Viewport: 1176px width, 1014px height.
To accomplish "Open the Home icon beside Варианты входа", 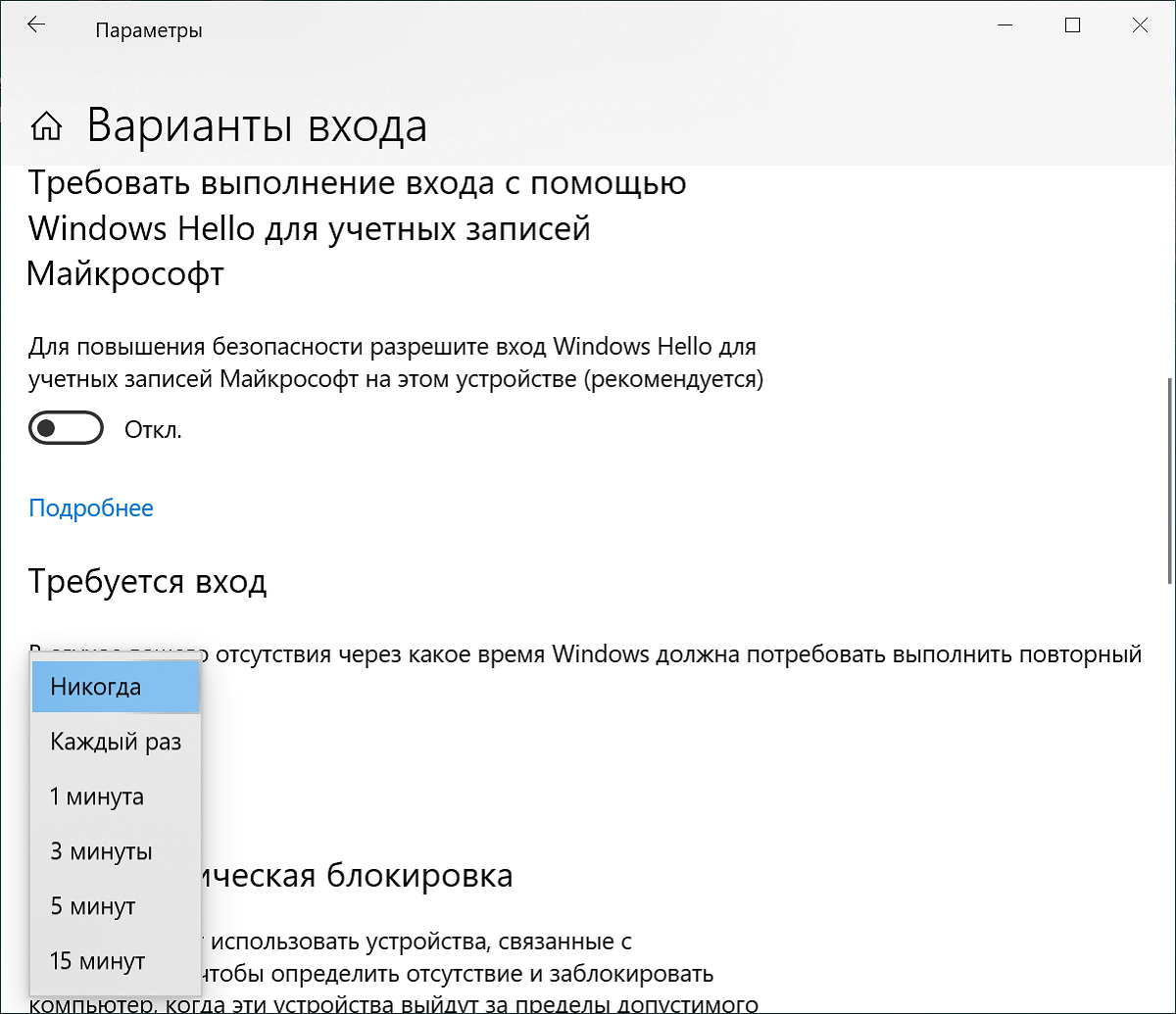I will pos(47,127).
